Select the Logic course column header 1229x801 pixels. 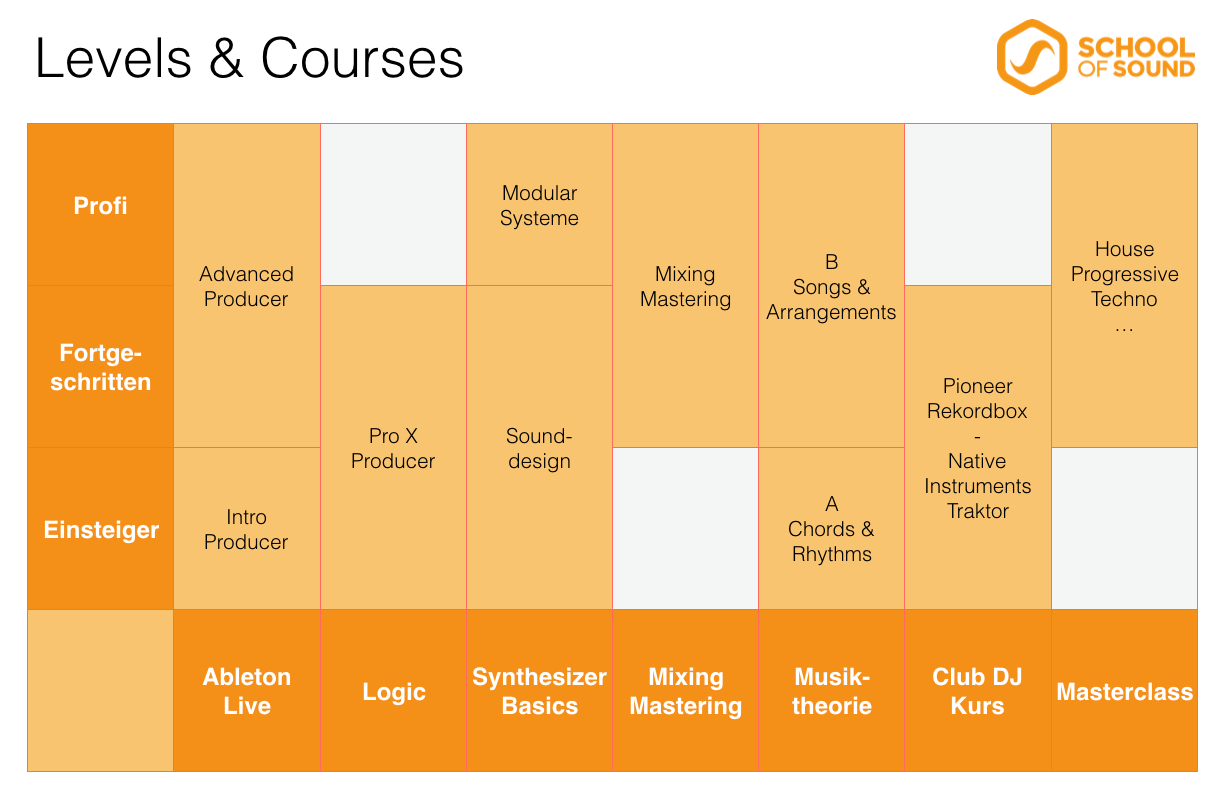[394, 692]
